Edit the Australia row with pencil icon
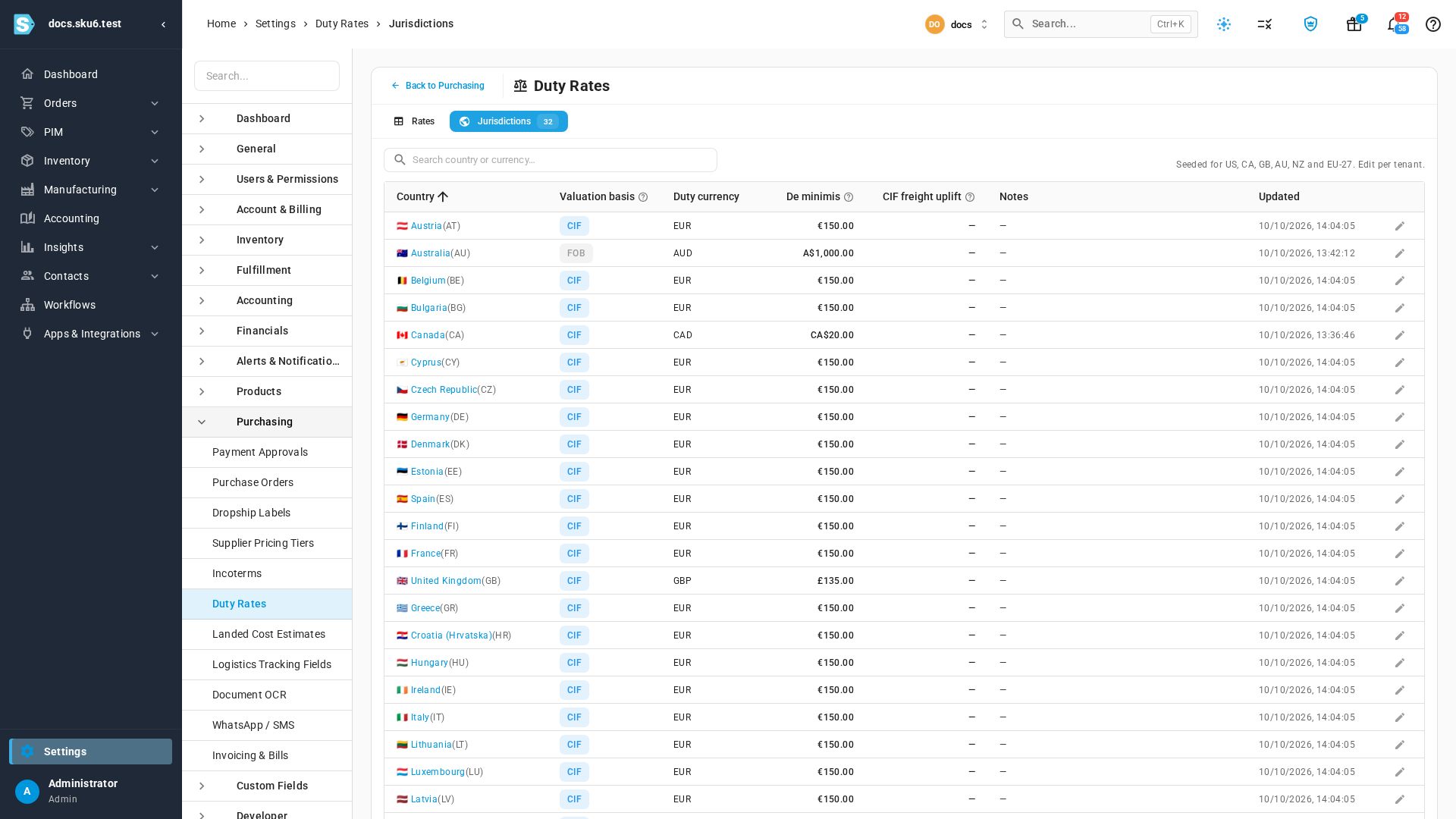Screen dimensions: 1456x819 pyautogui.click(x=1400, y=253)
